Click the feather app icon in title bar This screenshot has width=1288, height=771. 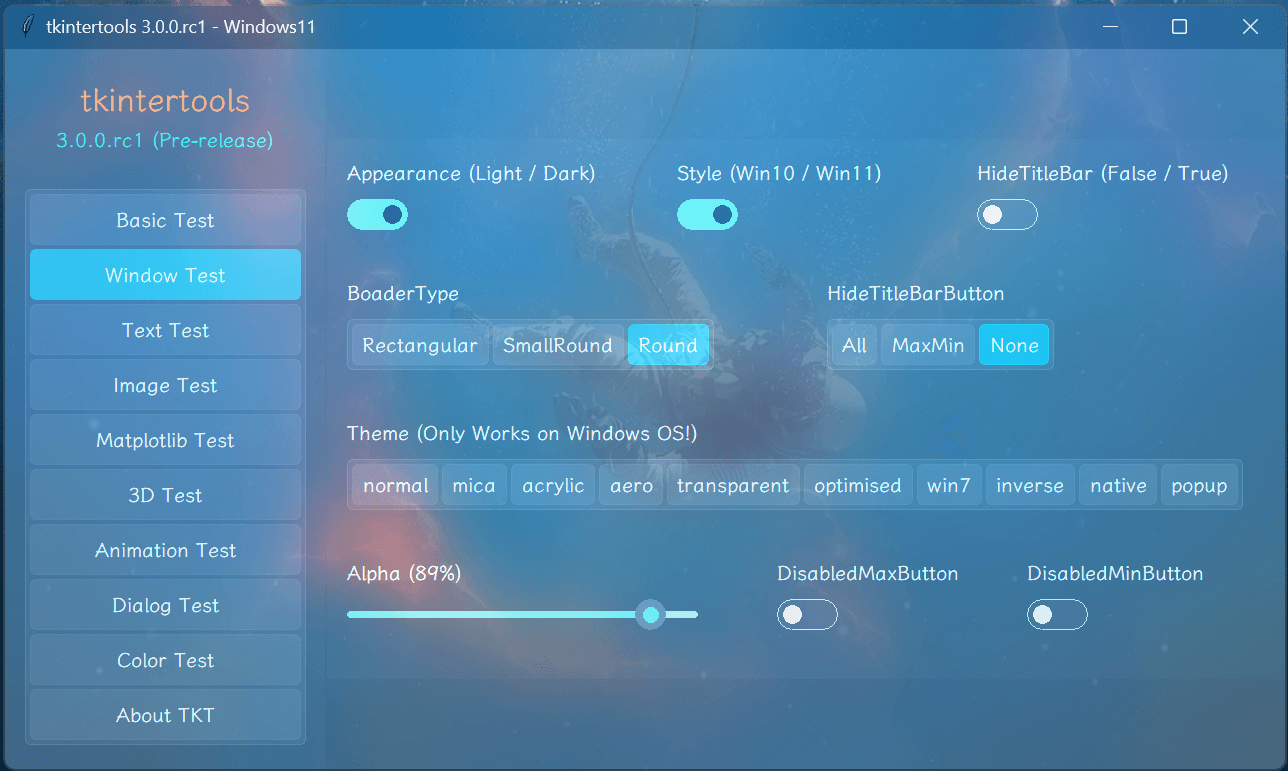[x=29, y=27]
